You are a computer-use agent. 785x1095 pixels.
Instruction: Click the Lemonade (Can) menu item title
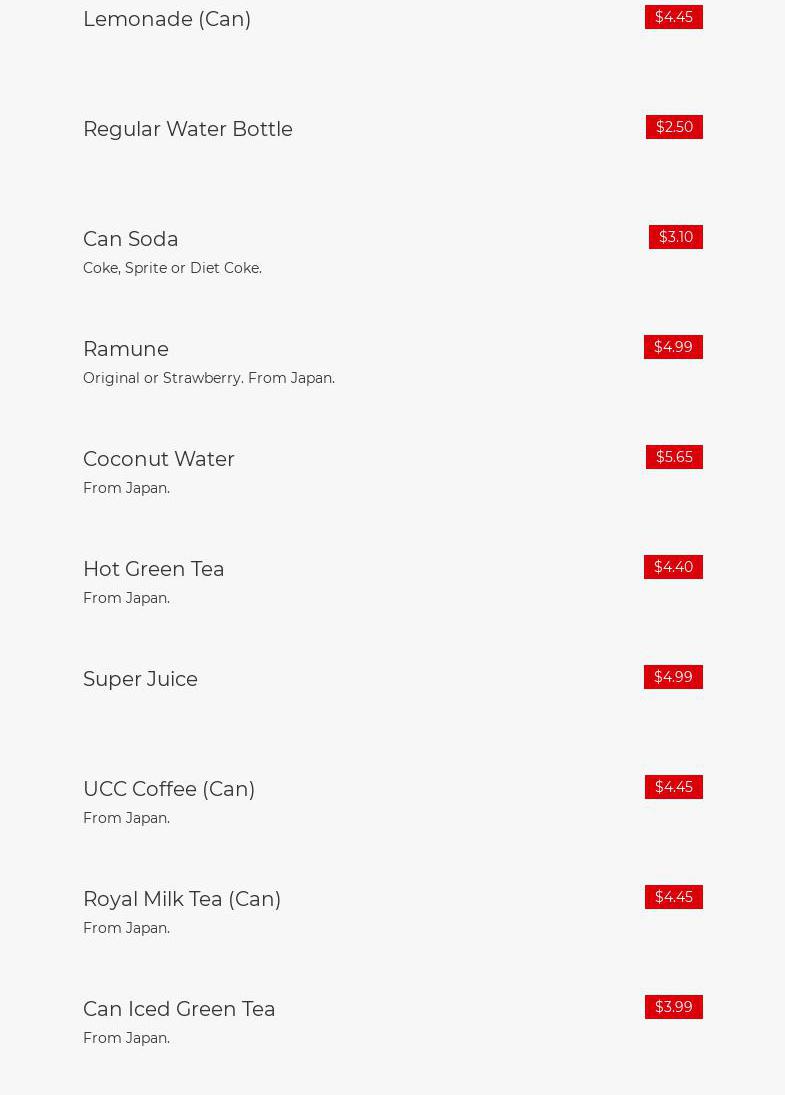(x=167, y=19)
